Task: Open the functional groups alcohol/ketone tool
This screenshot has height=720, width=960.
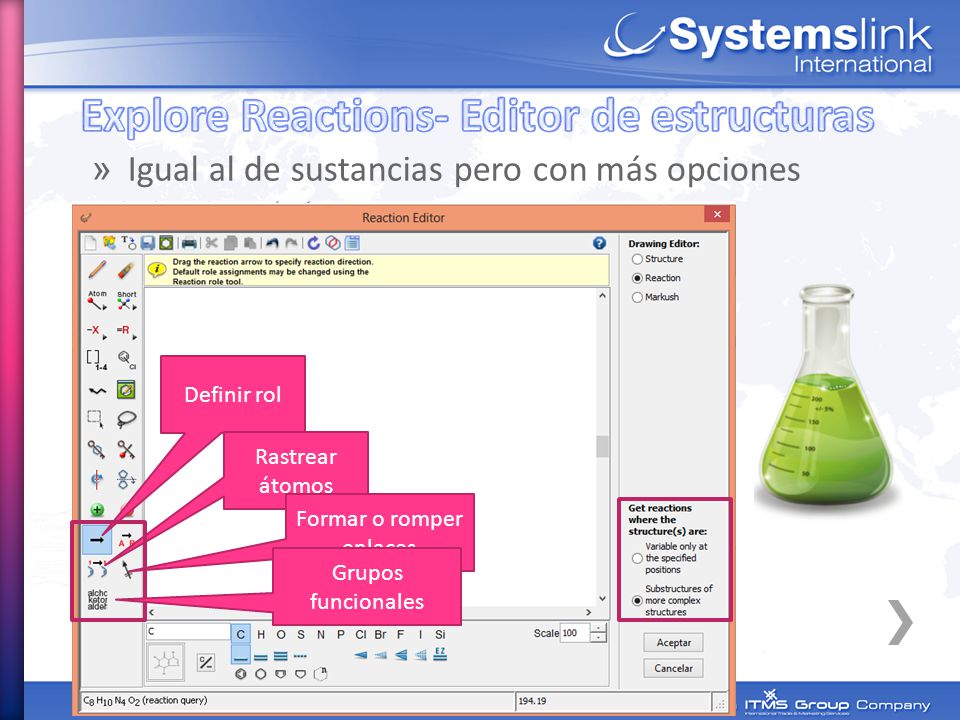Action: pyautogui.click(x=97, y=599)
